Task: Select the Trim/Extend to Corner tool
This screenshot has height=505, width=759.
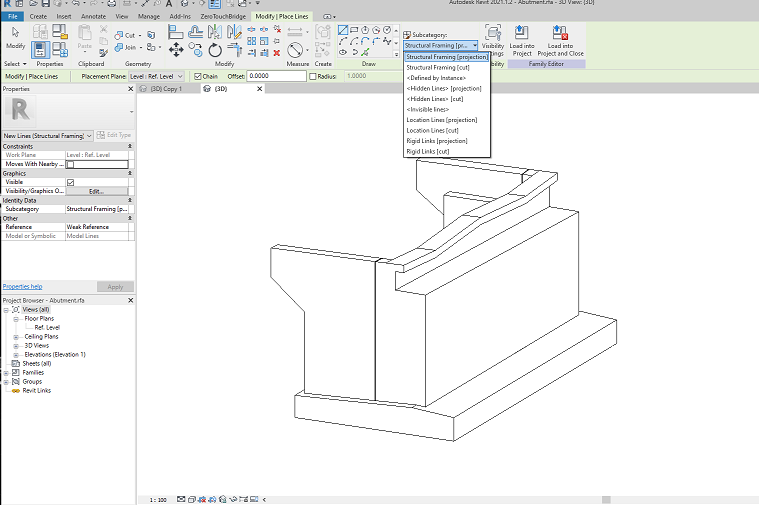Action: click(234, 49)
